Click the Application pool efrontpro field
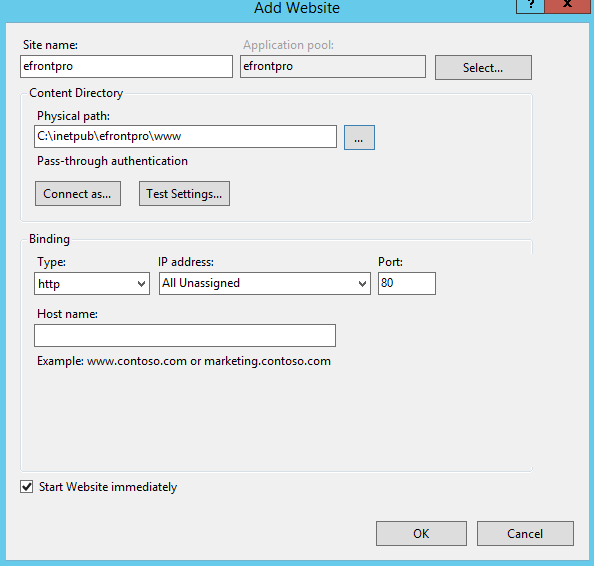The height and width of the screenshot is (566, 594). [333, 66]
